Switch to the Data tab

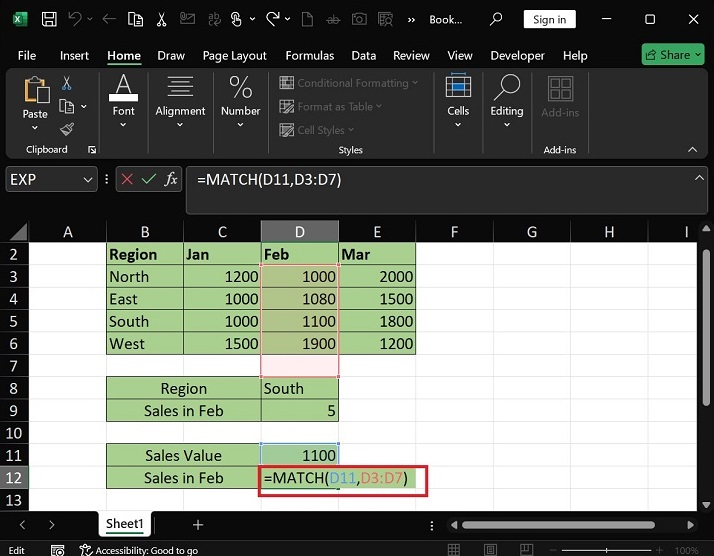pyautogui.click(x=363, y=56)
